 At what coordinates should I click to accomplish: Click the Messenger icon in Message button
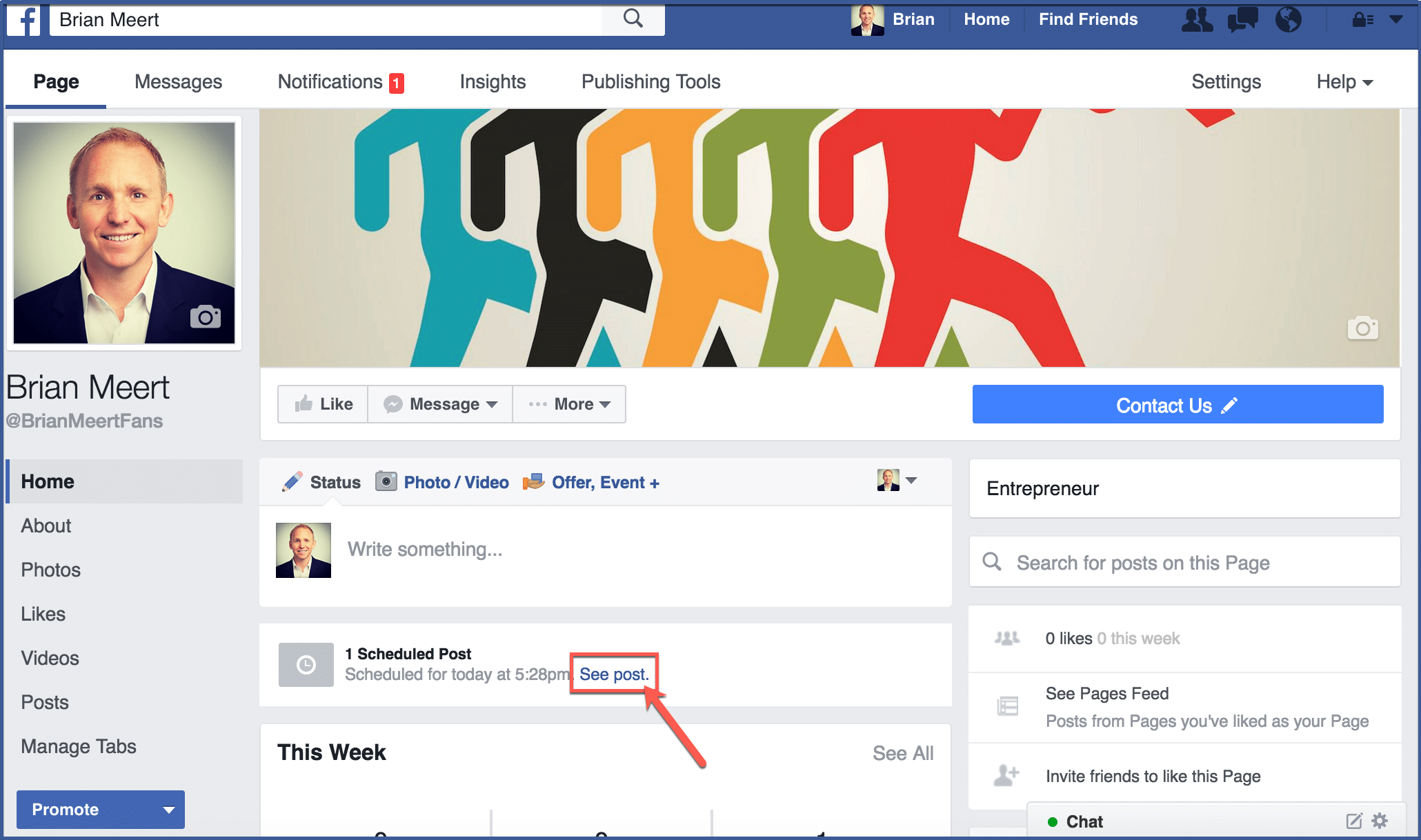[x=392, y=404]
